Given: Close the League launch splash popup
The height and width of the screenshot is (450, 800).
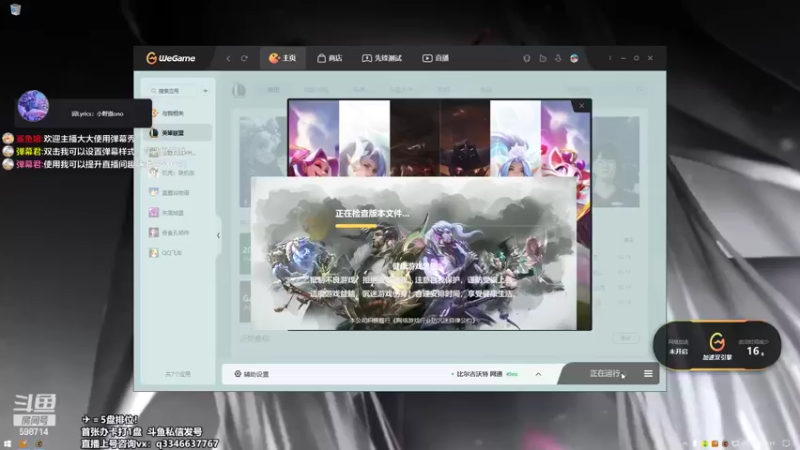Looking at the screenshot, I should point(582,106).
